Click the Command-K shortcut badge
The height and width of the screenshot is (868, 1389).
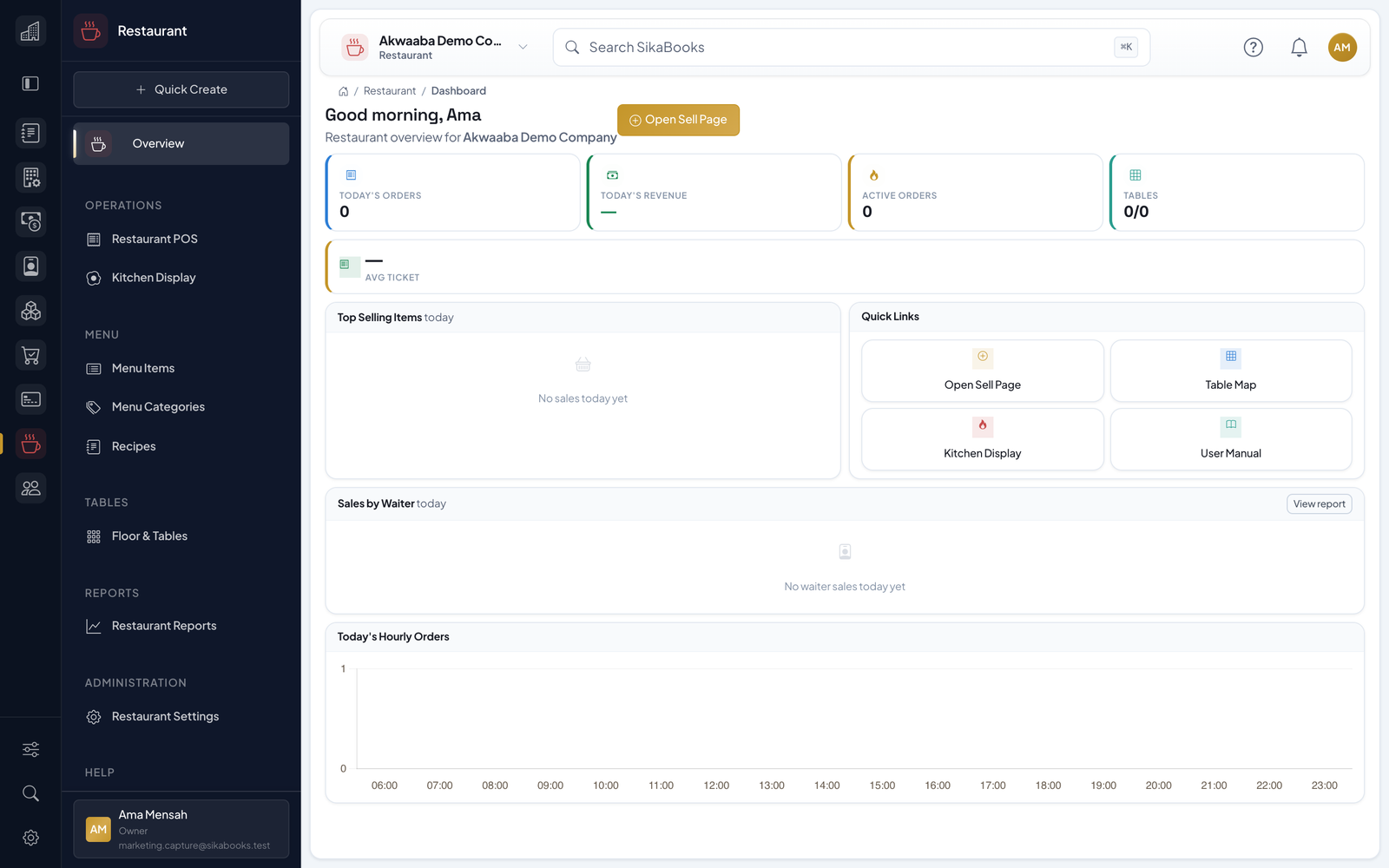pyautogui.click(x=1126, y=48)
